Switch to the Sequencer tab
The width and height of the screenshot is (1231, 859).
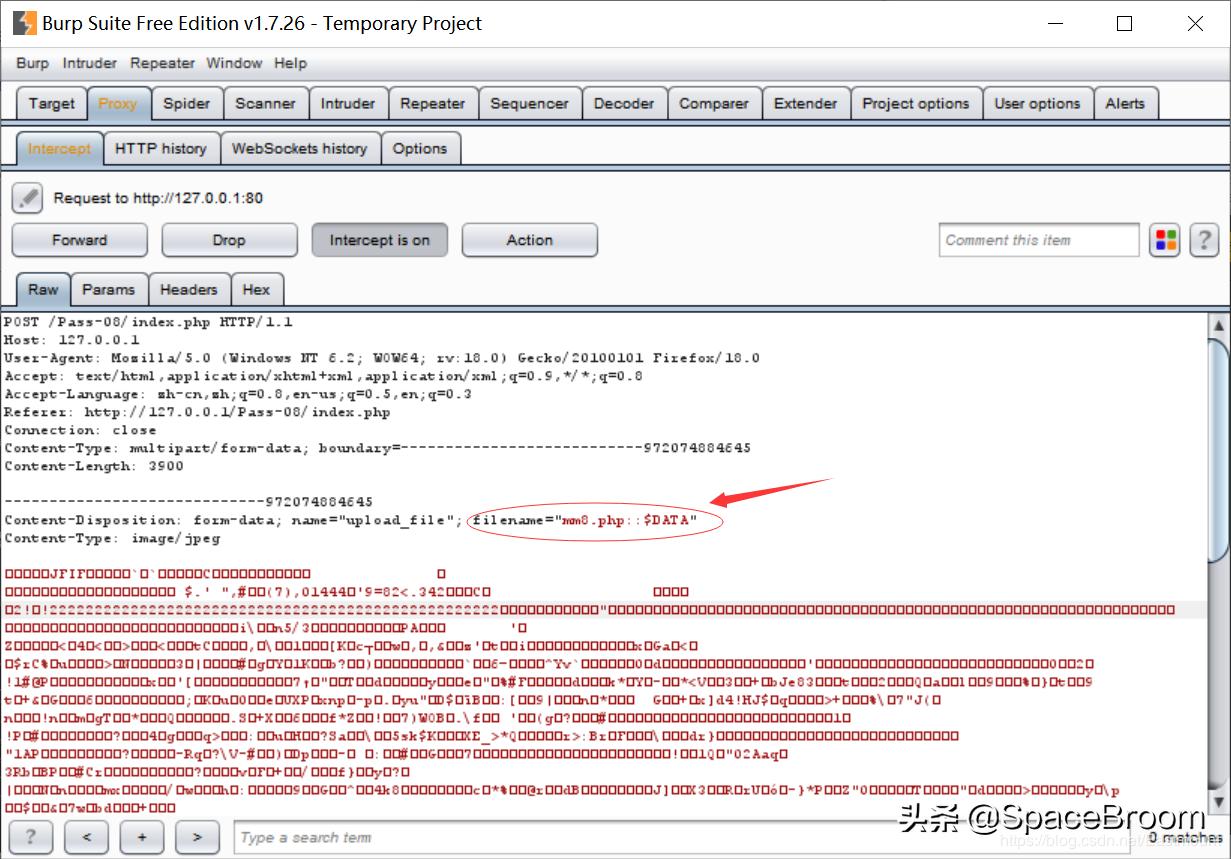pos(529,103)
